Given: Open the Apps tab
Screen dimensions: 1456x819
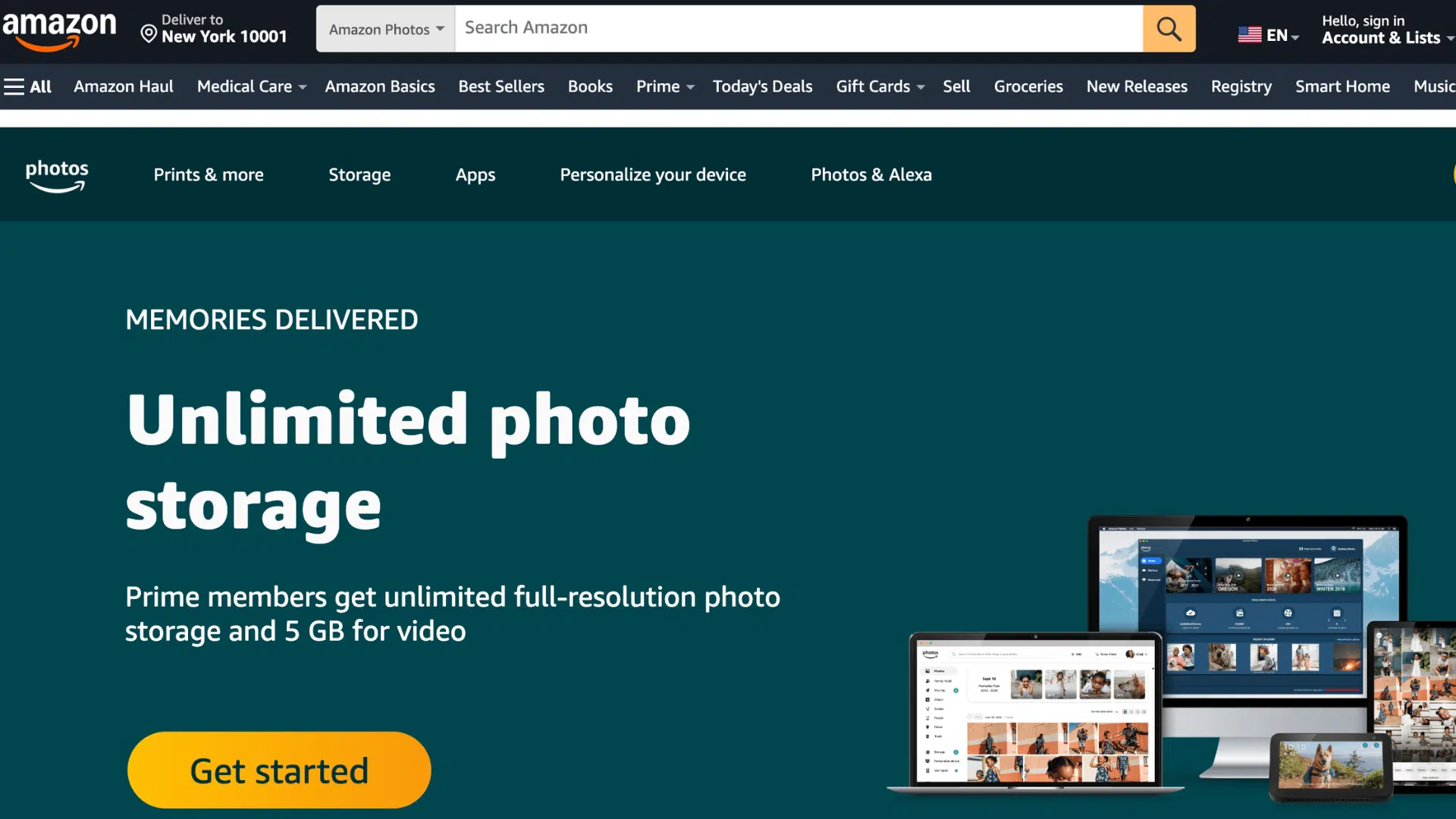Looking at the screenshot, I should (x=475, y=174).
